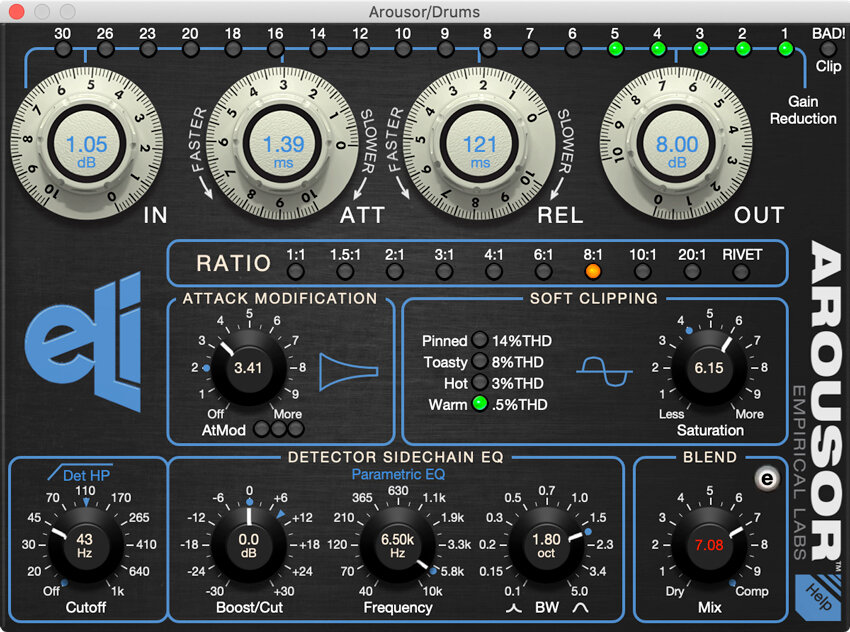Click the Gain Reduction label
This screenshot has height=632, width=850.
point(803,110)
